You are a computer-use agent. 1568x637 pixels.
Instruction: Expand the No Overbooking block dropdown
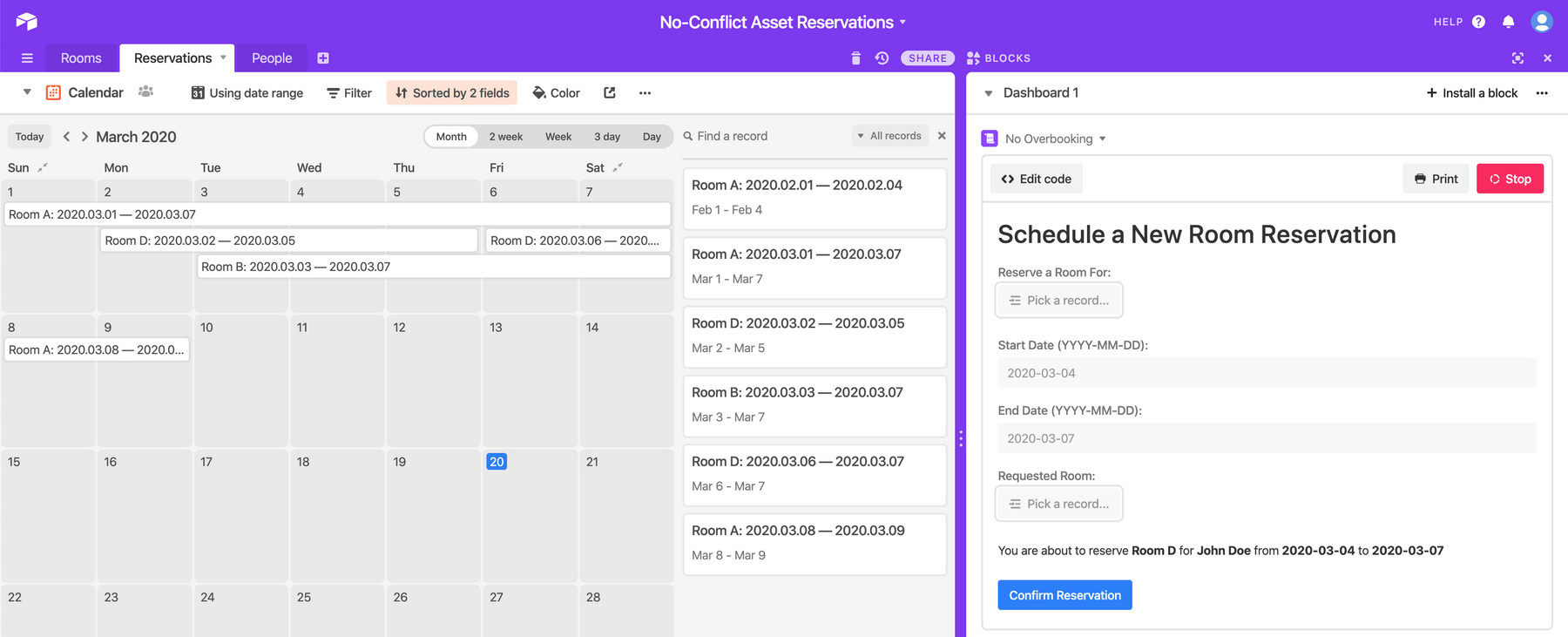(x=1102, y=139)
